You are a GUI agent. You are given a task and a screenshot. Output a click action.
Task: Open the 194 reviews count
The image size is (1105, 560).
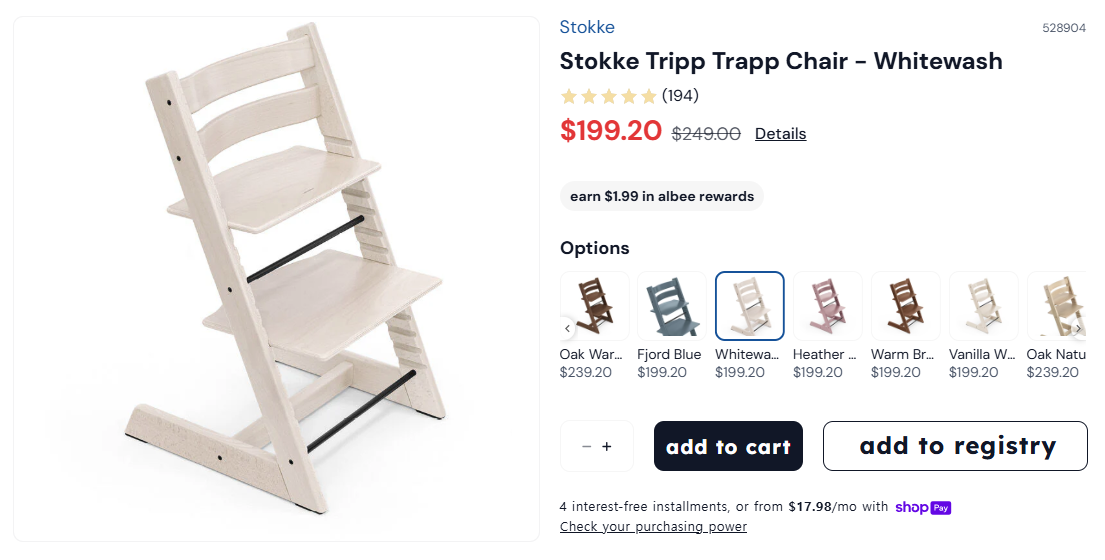[680, 96]
